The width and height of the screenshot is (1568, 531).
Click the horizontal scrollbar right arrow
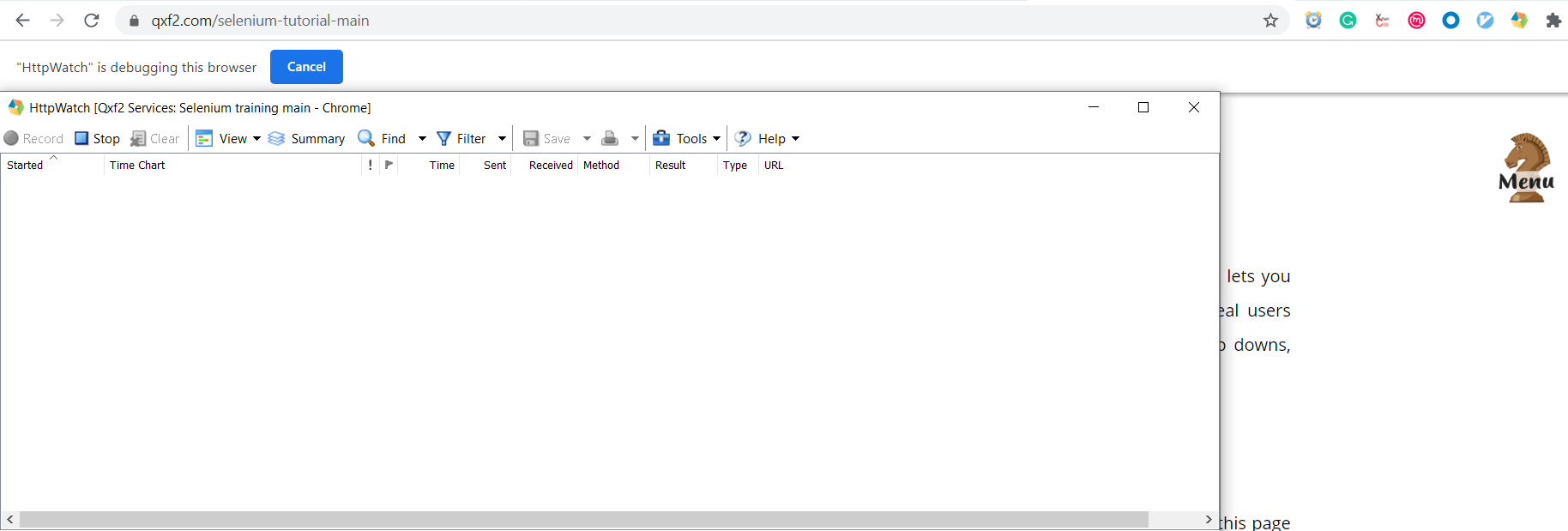click(1209, 520)
